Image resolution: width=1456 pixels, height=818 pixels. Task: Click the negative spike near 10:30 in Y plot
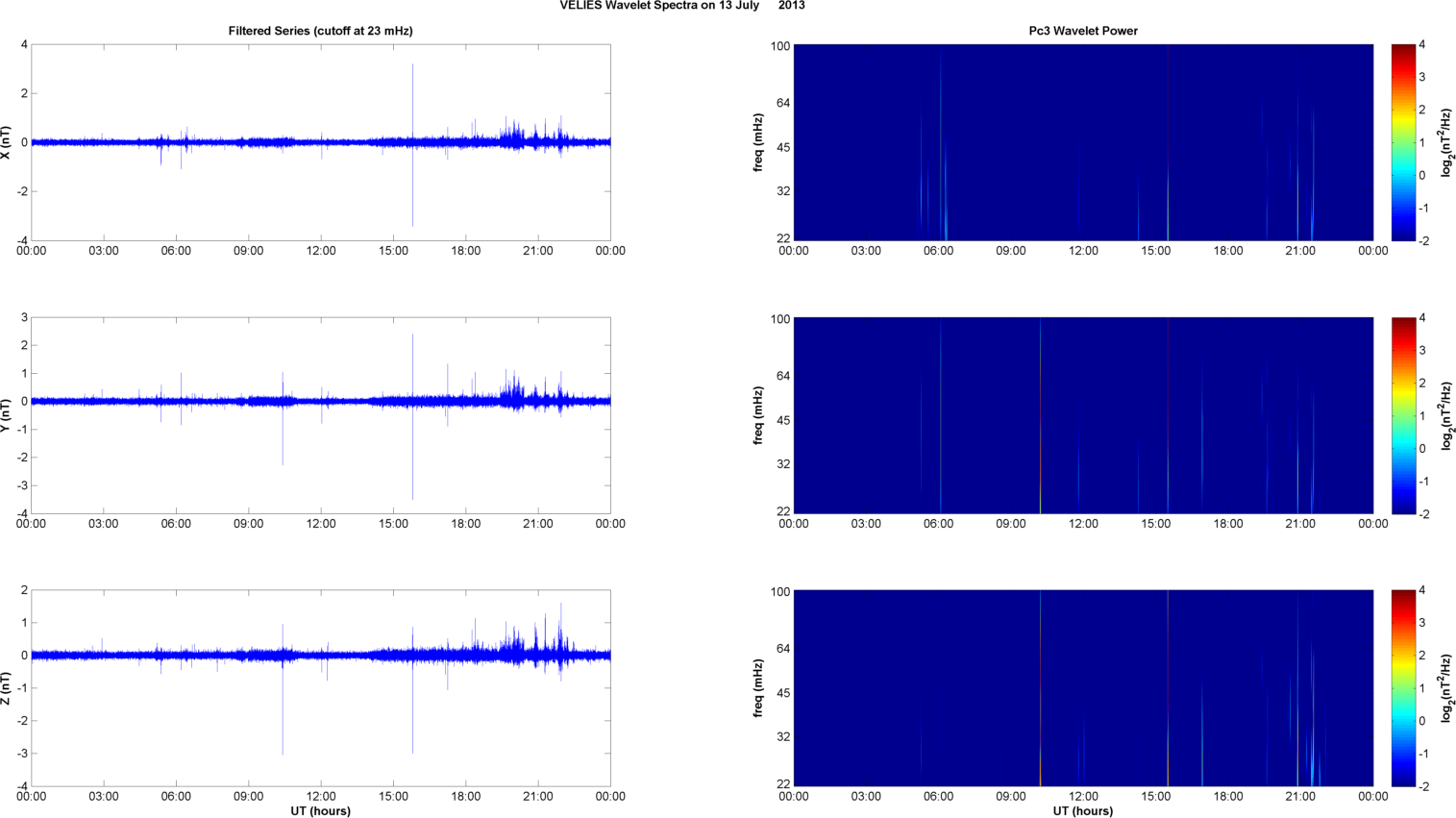283,437
